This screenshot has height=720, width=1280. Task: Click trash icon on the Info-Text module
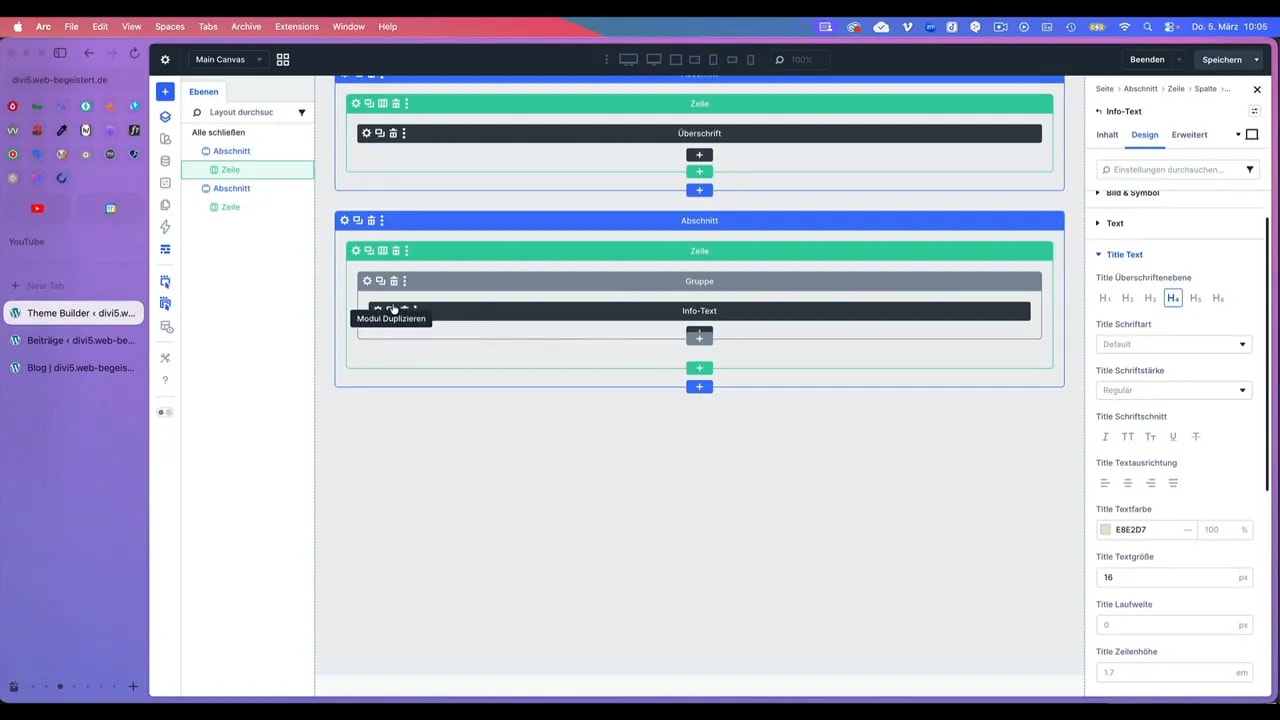tap(405, 308)
